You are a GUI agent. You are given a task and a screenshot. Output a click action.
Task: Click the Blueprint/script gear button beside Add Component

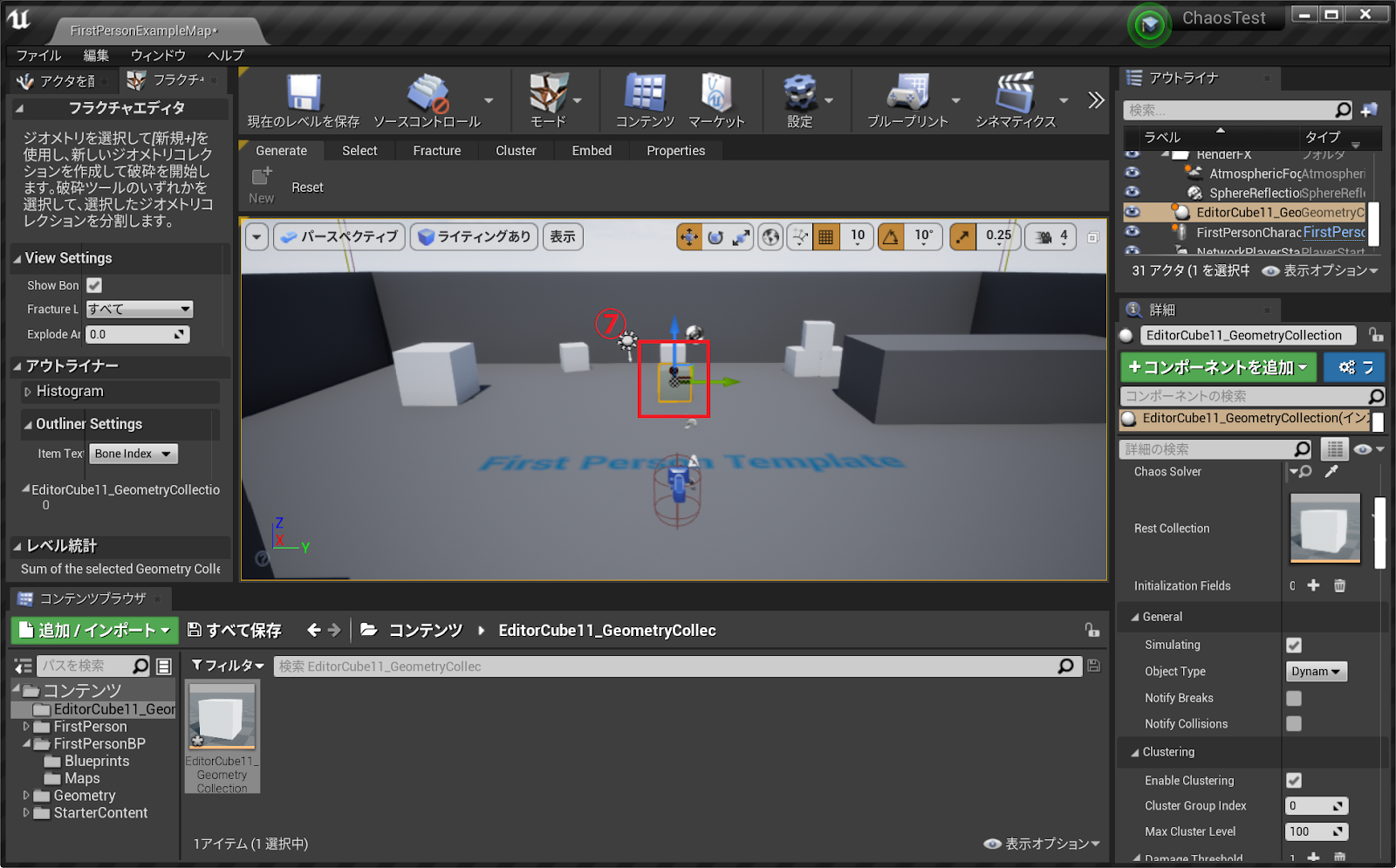[1354, 367]
